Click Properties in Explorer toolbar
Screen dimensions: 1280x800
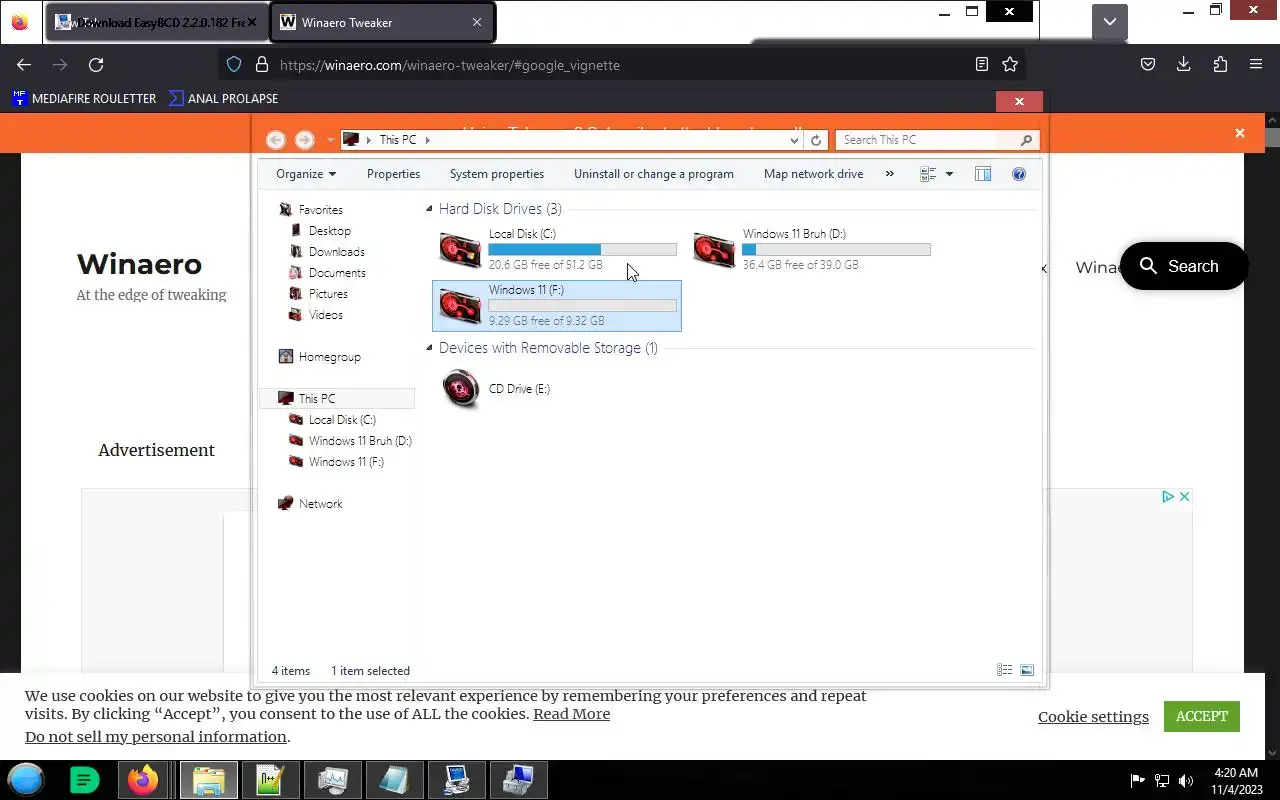393,174
